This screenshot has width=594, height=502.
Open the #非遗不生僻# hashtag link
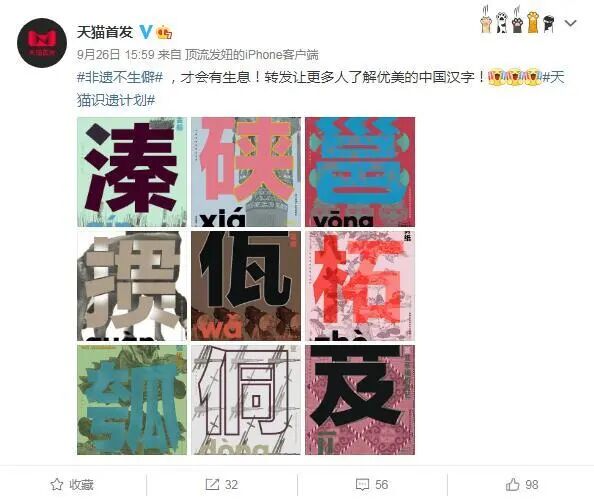click(120, 77)
